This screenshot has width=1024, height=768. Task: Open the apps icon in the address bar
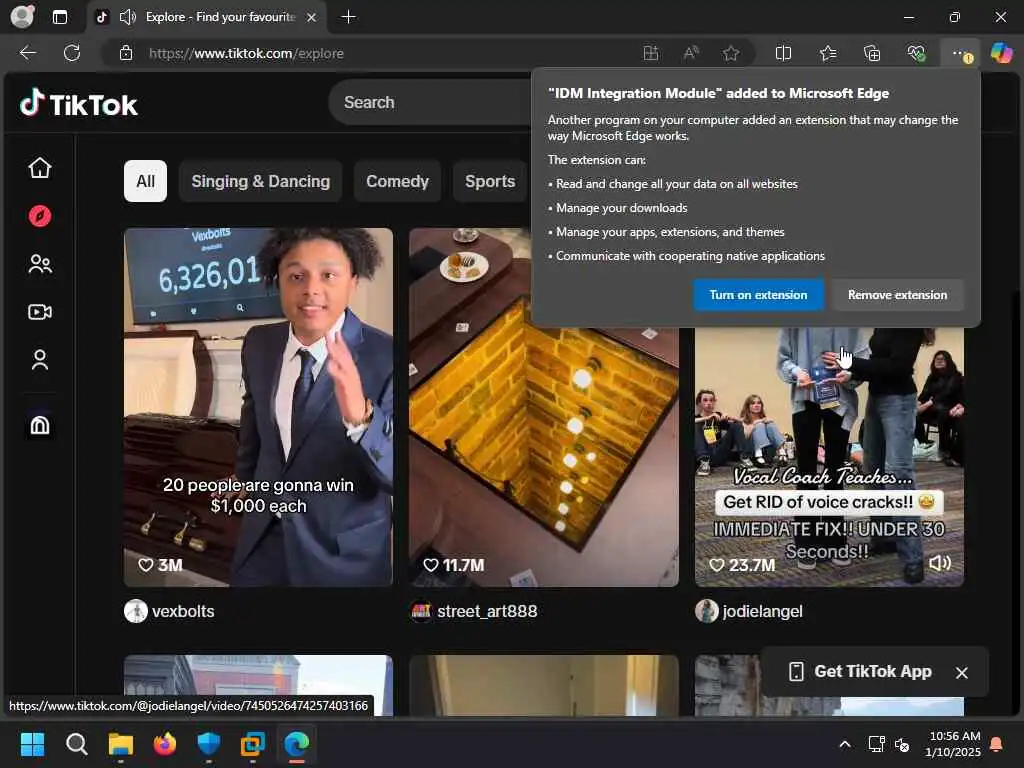pos(650,53)
